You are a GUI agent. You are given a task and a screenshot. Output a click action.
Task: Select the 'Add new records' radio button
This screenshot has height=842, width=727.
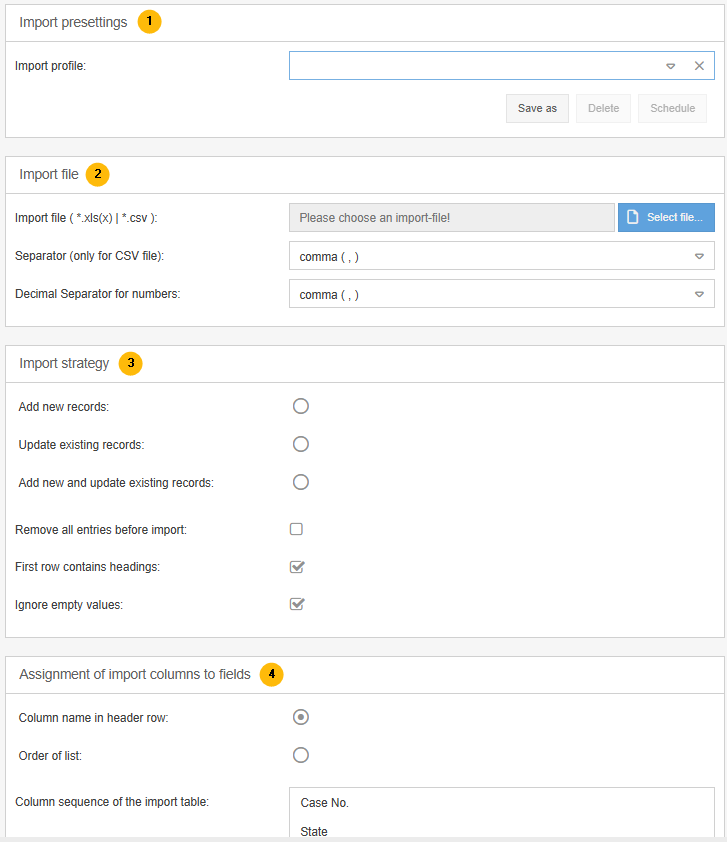[301, 406]
